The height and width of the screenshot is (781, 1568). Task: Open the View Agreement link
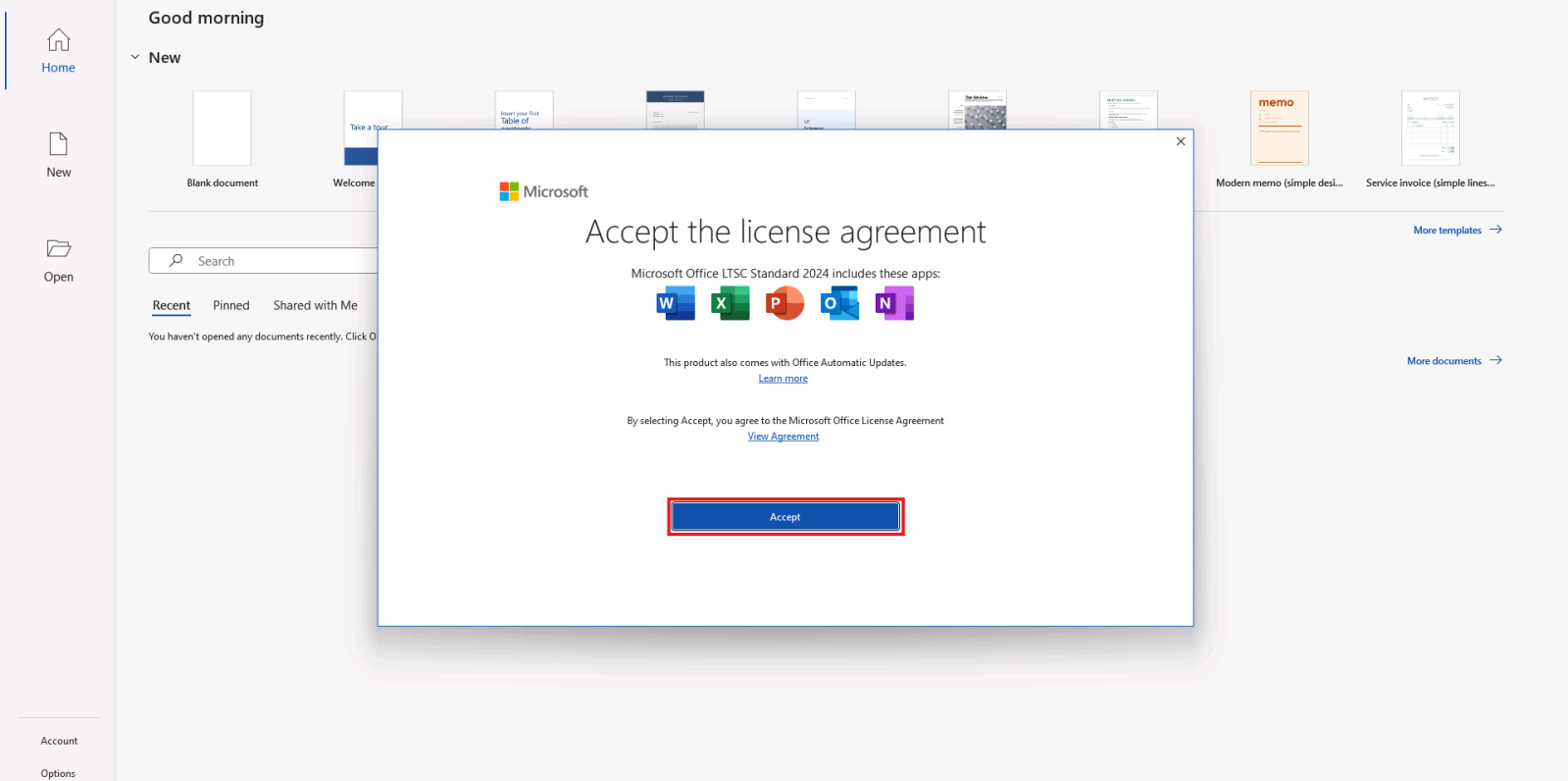tap(784, 437)
